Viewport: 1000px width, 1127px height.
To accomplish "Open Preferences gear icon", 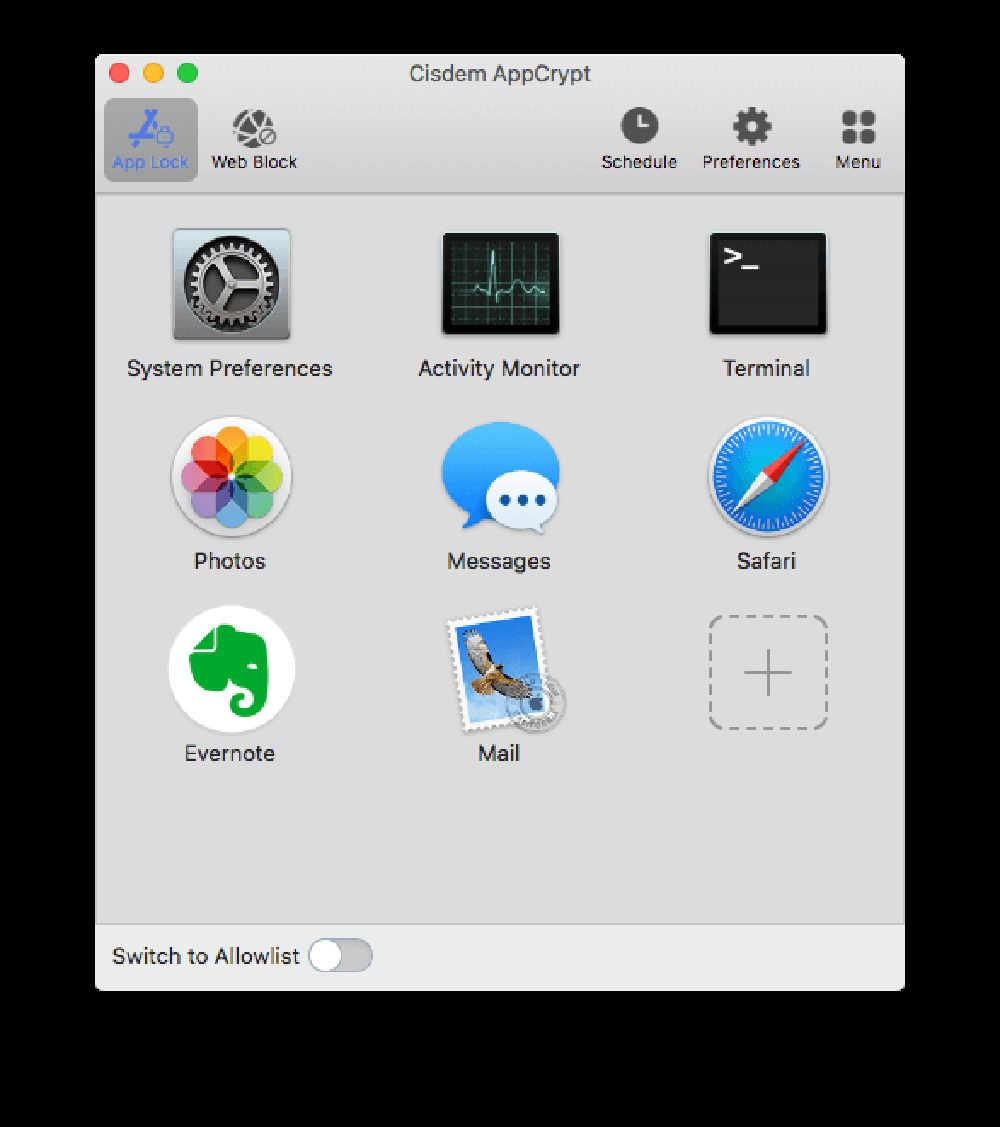I will (751, 126).
